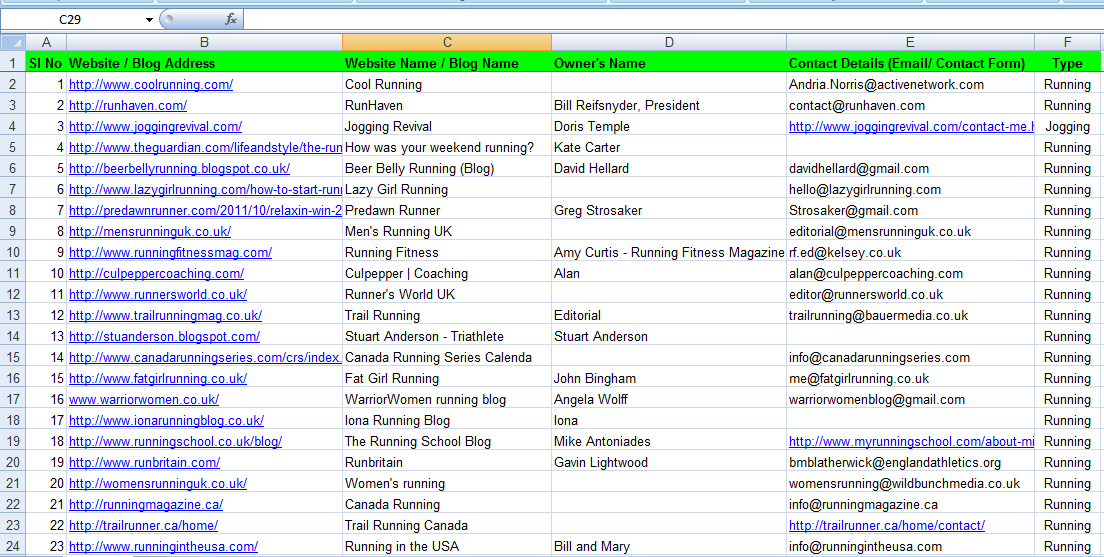Viewport: 1104px width, 557px height.
Task: Select the cell 'Stuart Anderson - Triathlete'
Action: 447,337
